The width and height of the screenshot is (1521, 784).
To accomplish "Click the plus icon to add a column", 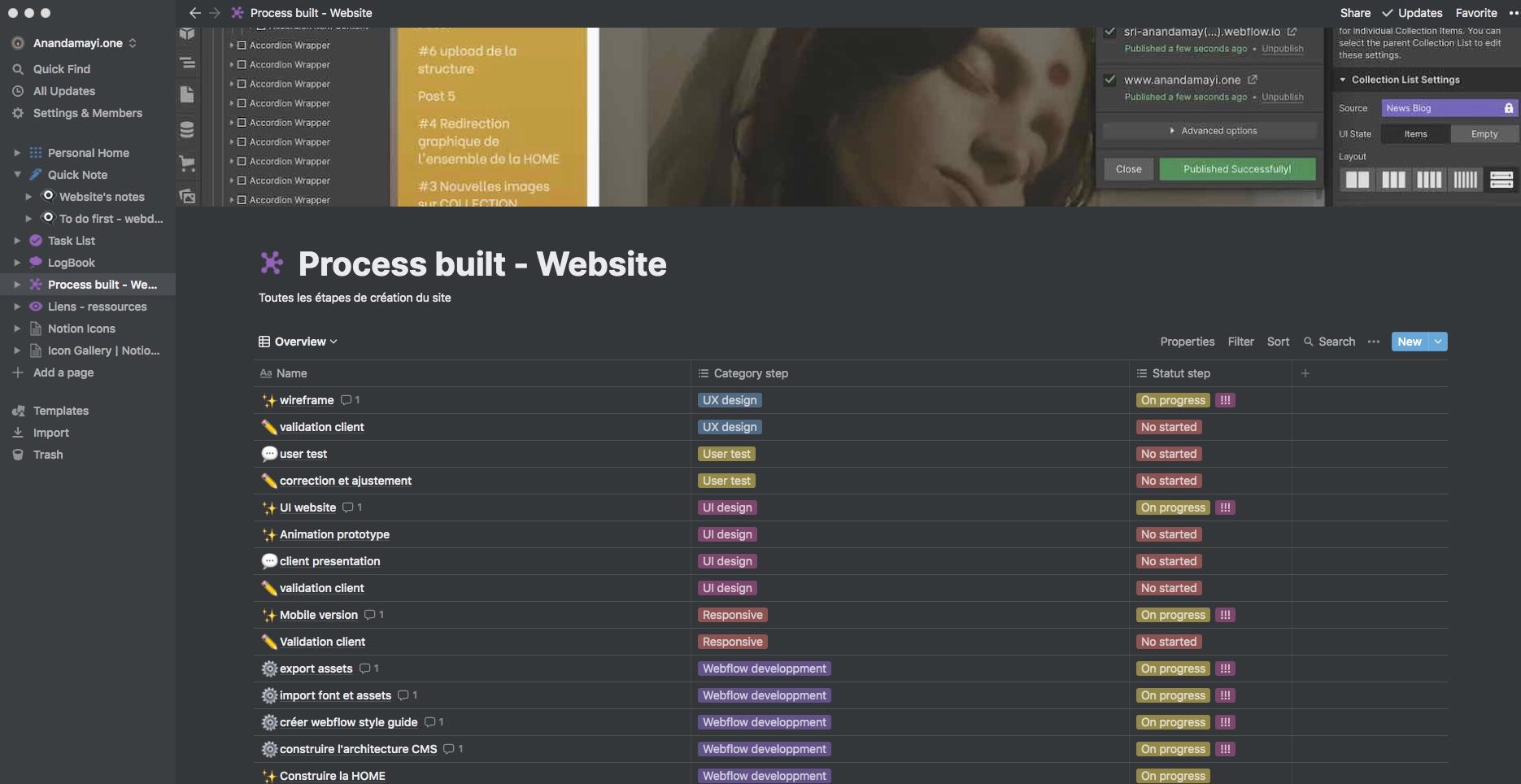I will [1305, 373].
